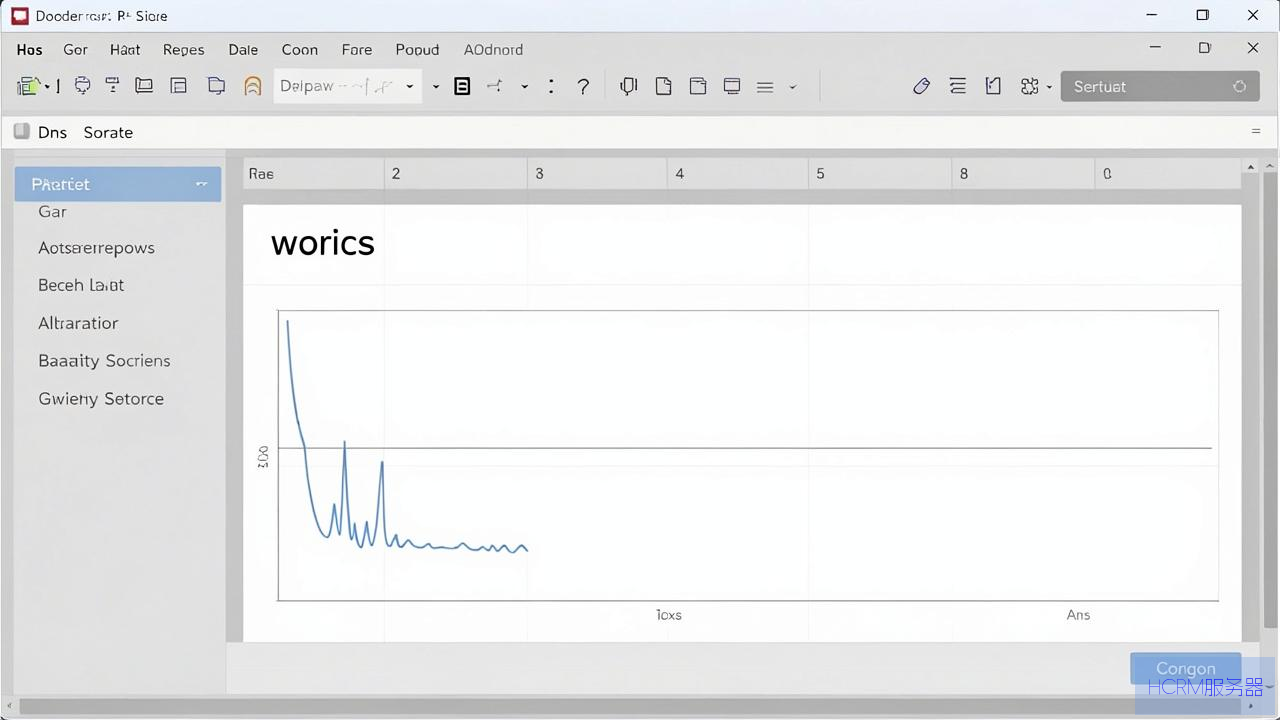The width and height of the screenshot is (1280, 720).
Task: Open the Popud menu
Action: (417, 49)
